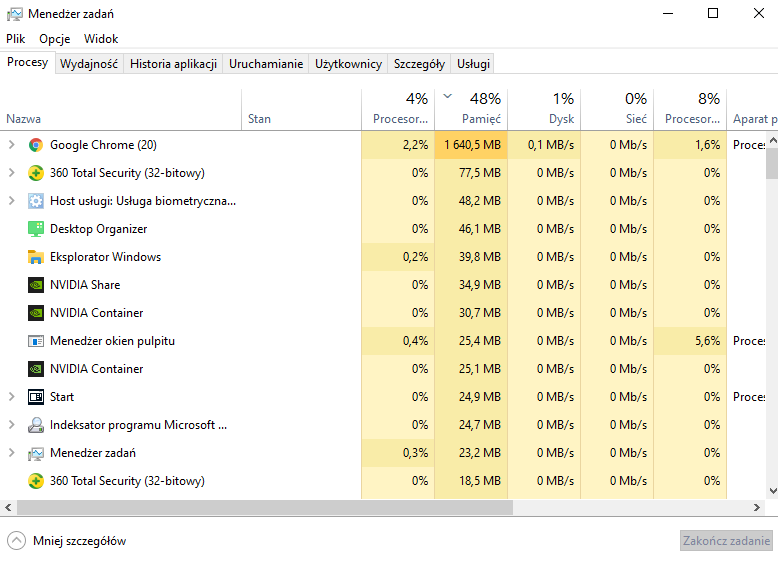Click the Mniej szczegółów circle arrow icon

tap(16, 541)
